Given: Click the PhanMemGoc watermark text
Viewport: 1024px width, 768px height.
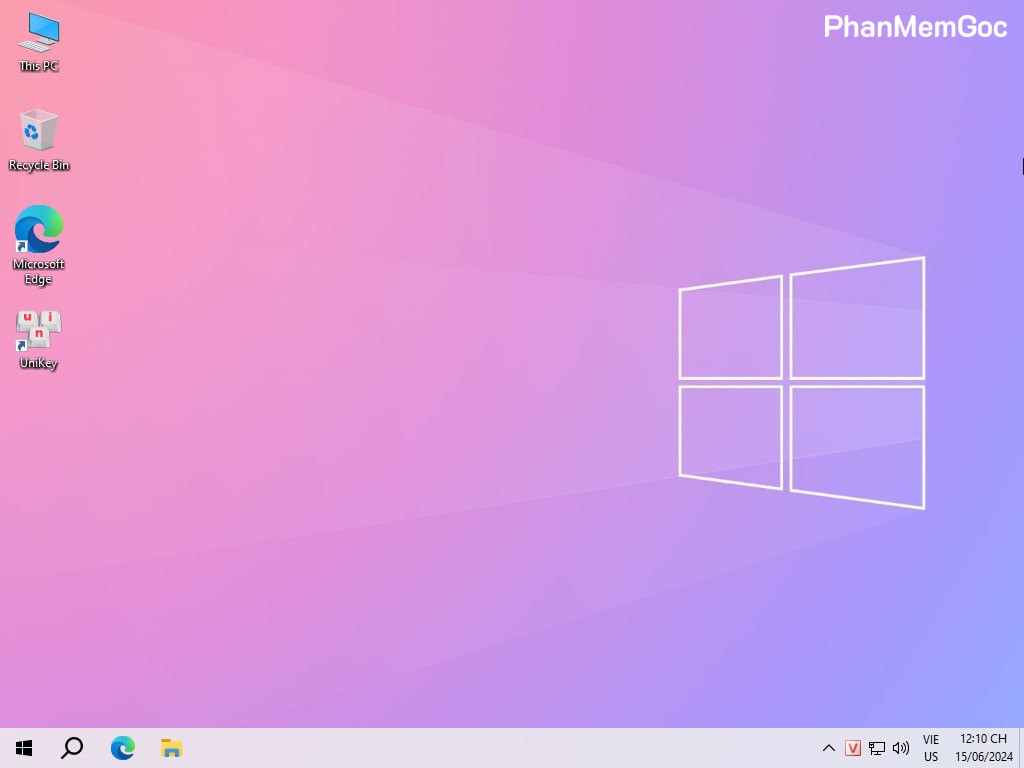Looking at the screenshot, I should [x=915, y=27].
